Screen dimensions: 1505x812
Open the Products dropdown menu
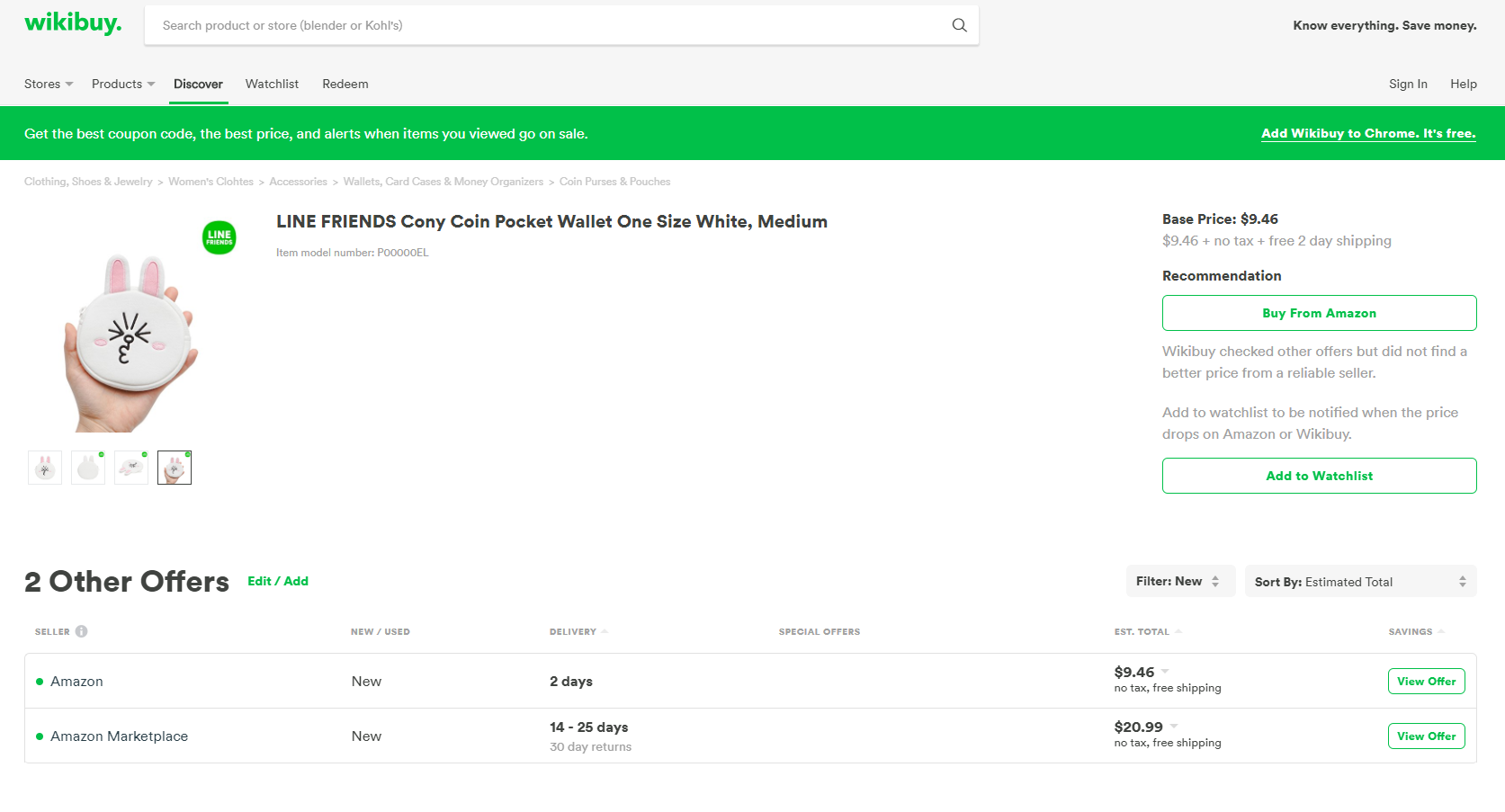[123, 84]
